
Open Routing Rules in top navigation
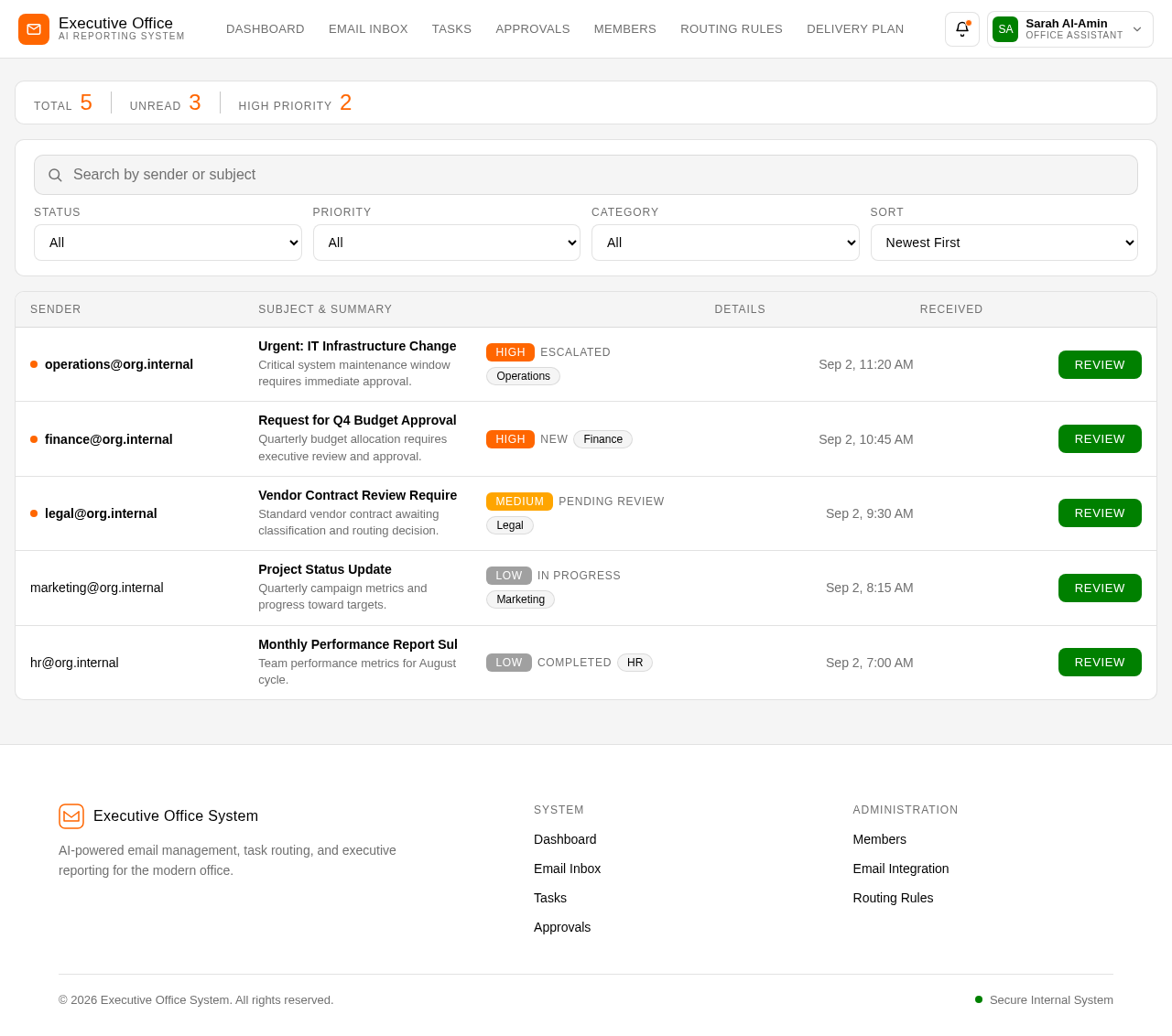click(x=732, y=29)
